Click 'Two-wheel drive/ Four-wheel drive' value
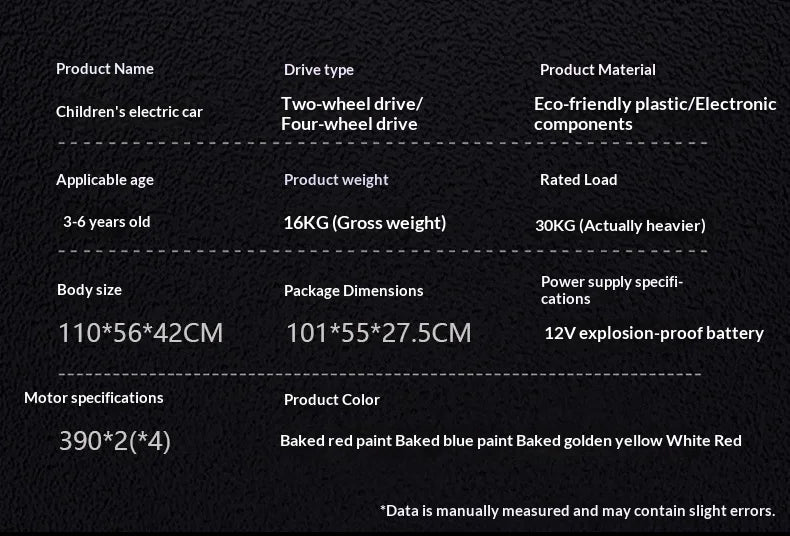Image resolution: width=790 pixels, height=536 pixels. pos(352,114)
